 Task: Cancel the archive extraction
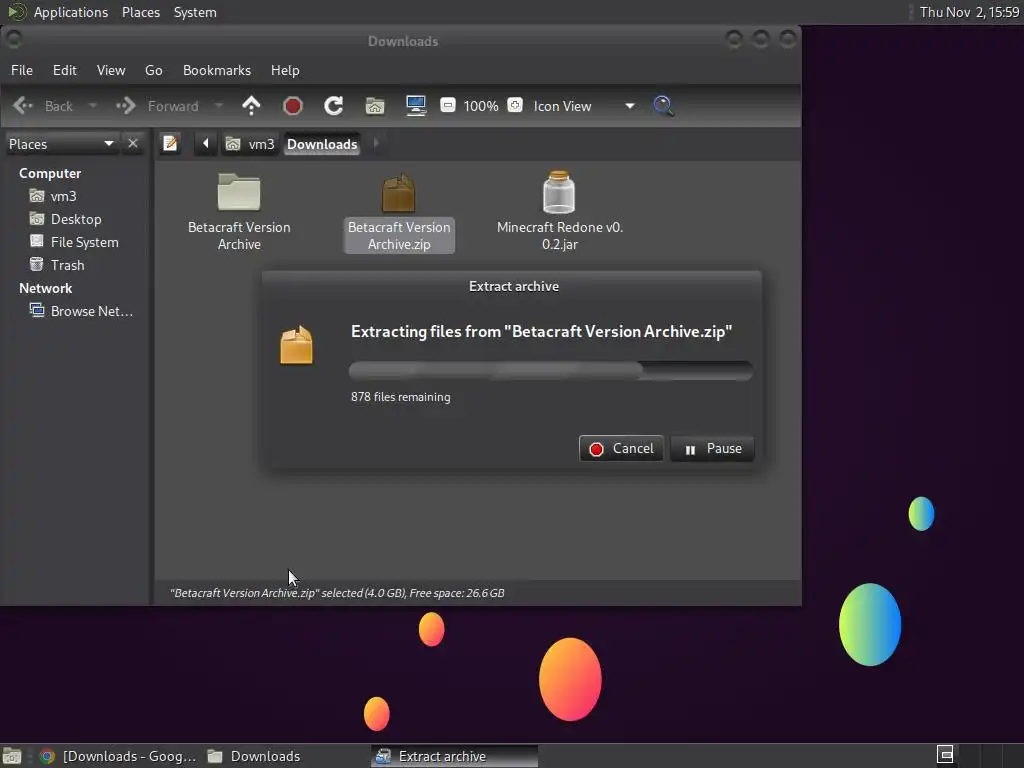[621, 449]
